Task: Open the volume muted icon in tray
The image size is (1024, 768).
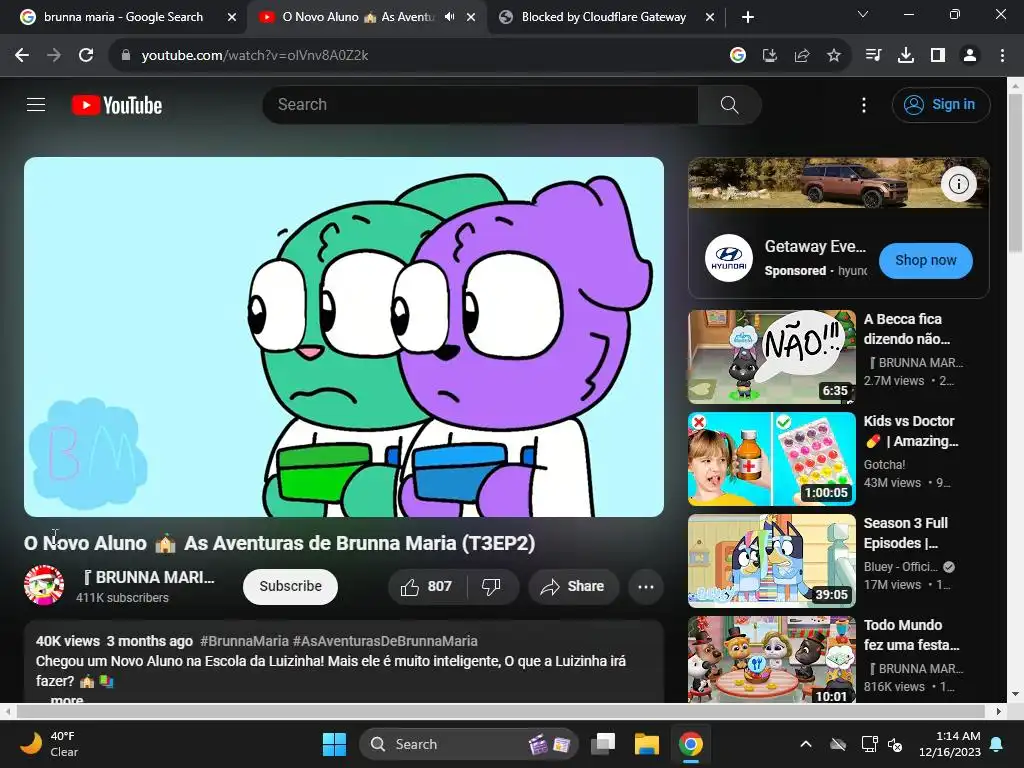Action: 895,744
